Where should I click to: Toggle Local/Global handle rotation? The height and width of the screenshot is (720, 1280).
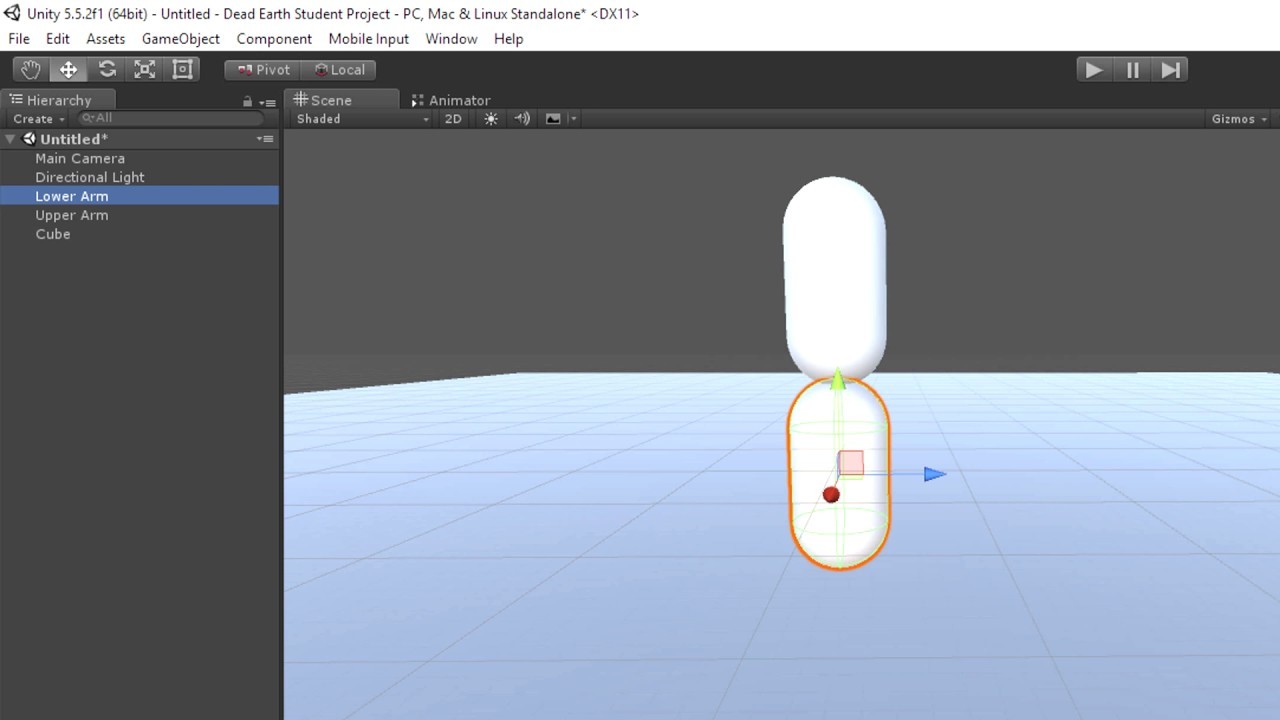pyautogui.click(x=340, y=70)
